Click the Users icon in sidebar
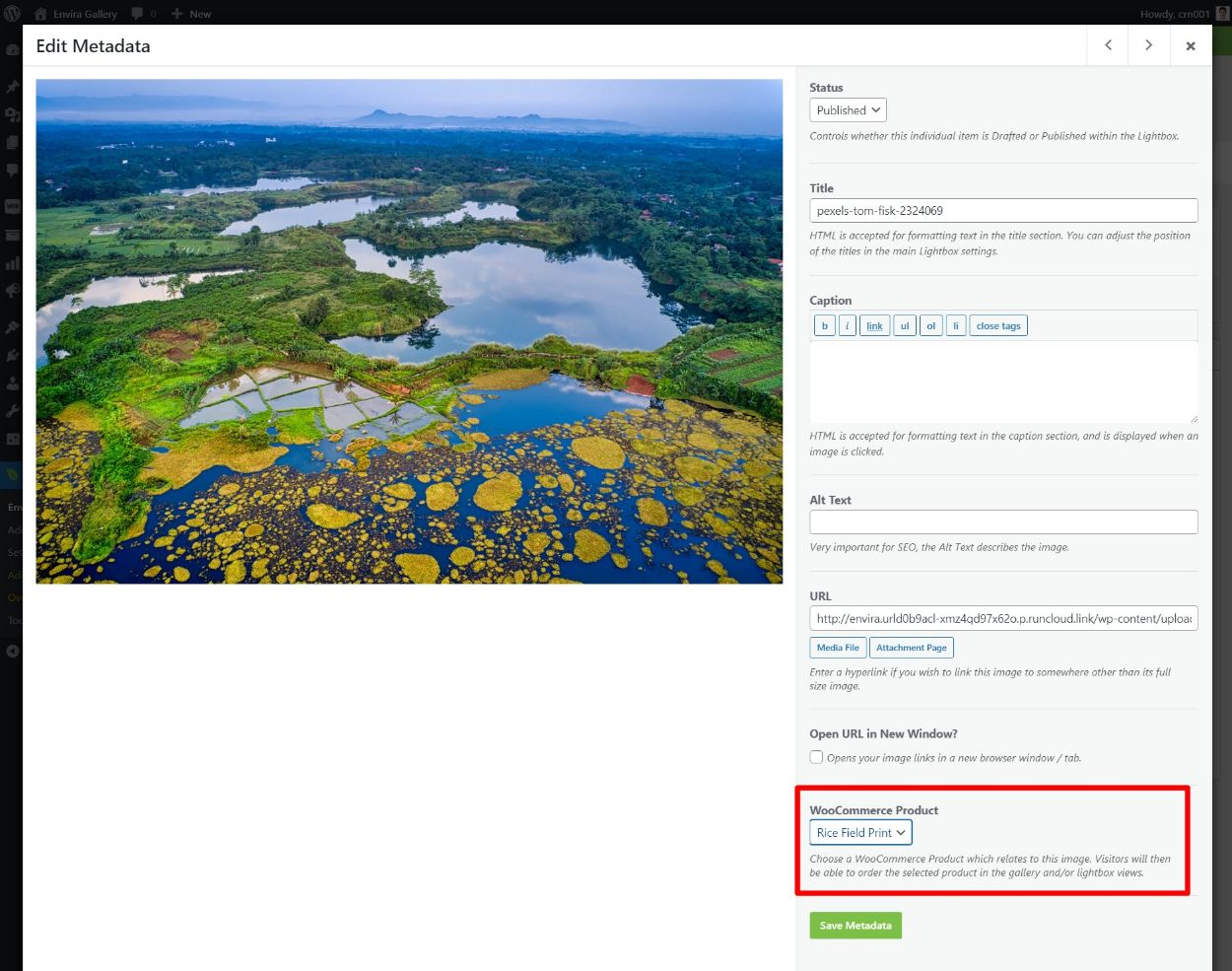The image size is (1232, 971). click(x=12, y=382)
